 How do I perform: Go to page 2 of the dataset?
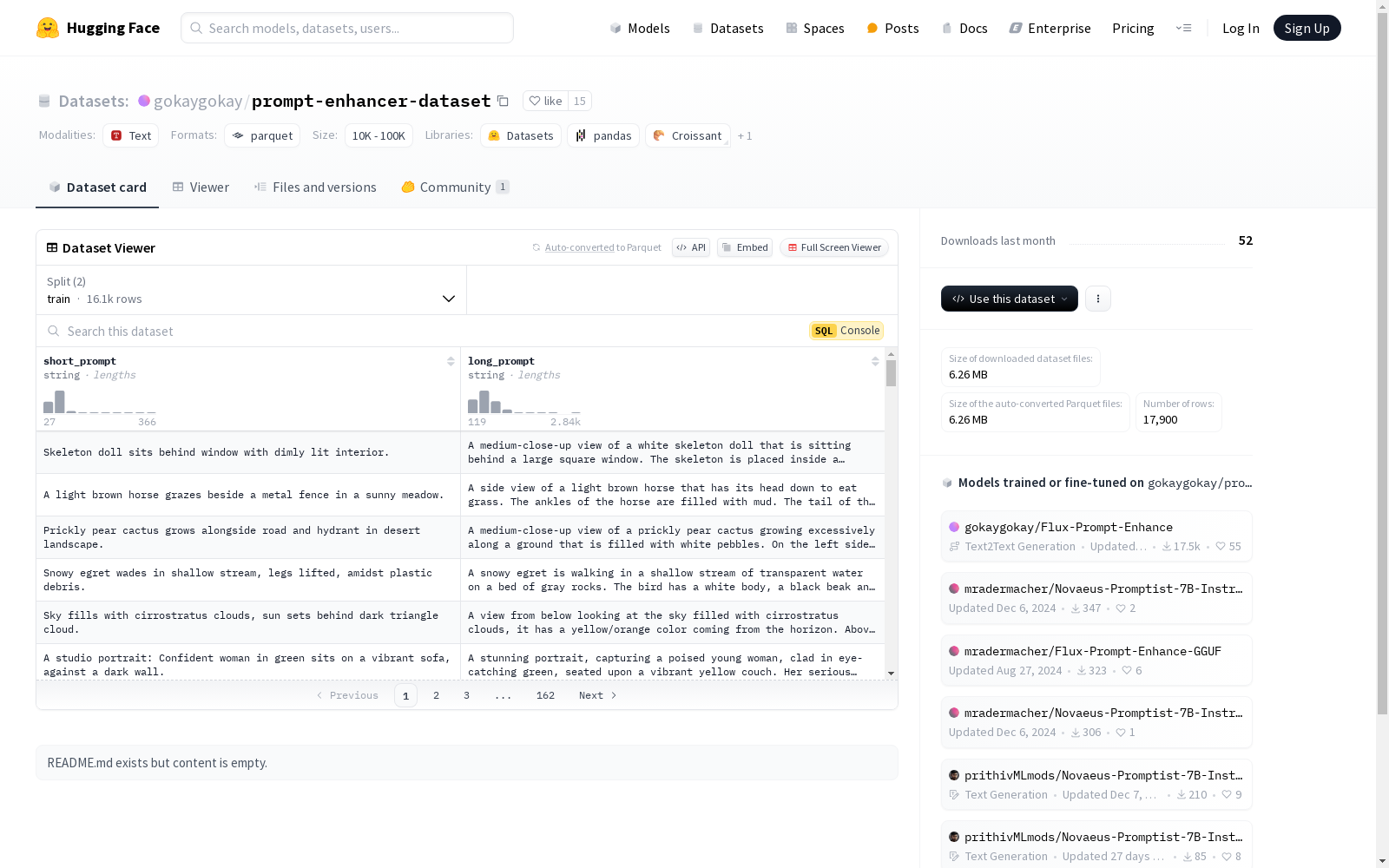click(436, 695)
